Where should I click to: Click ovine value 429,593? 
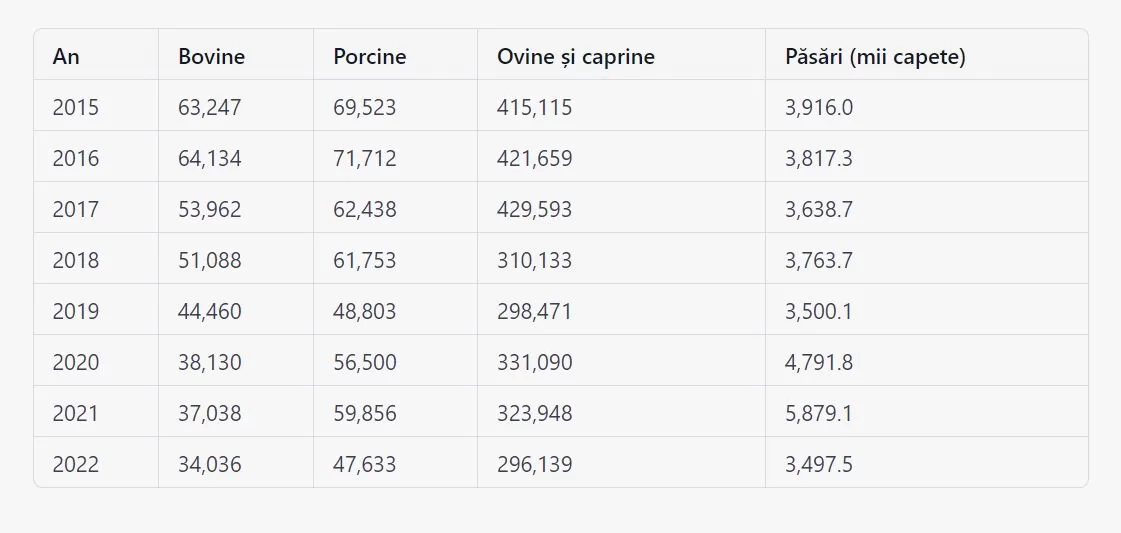(x=535, y=209)
